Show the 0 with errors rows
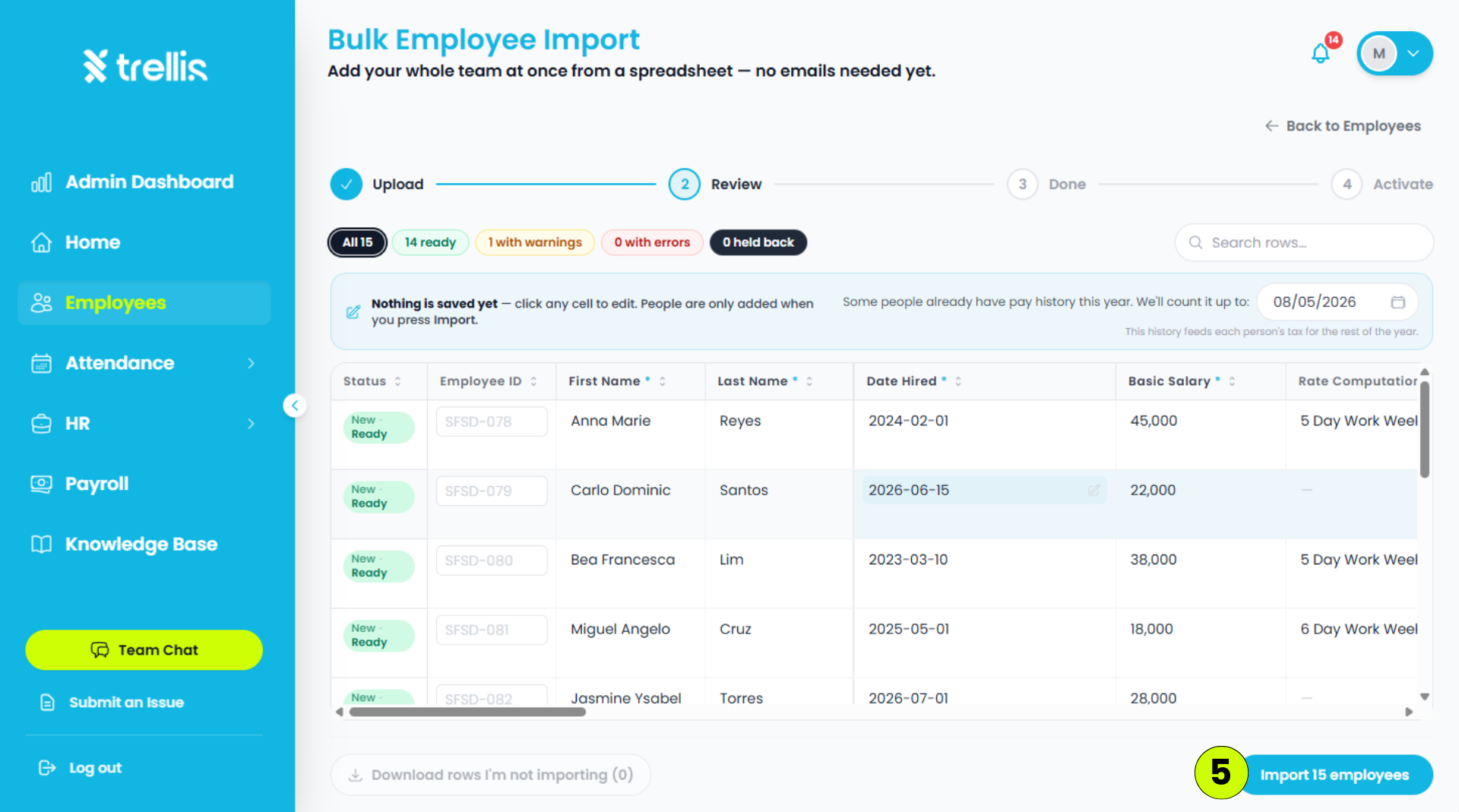 (652, 242)
